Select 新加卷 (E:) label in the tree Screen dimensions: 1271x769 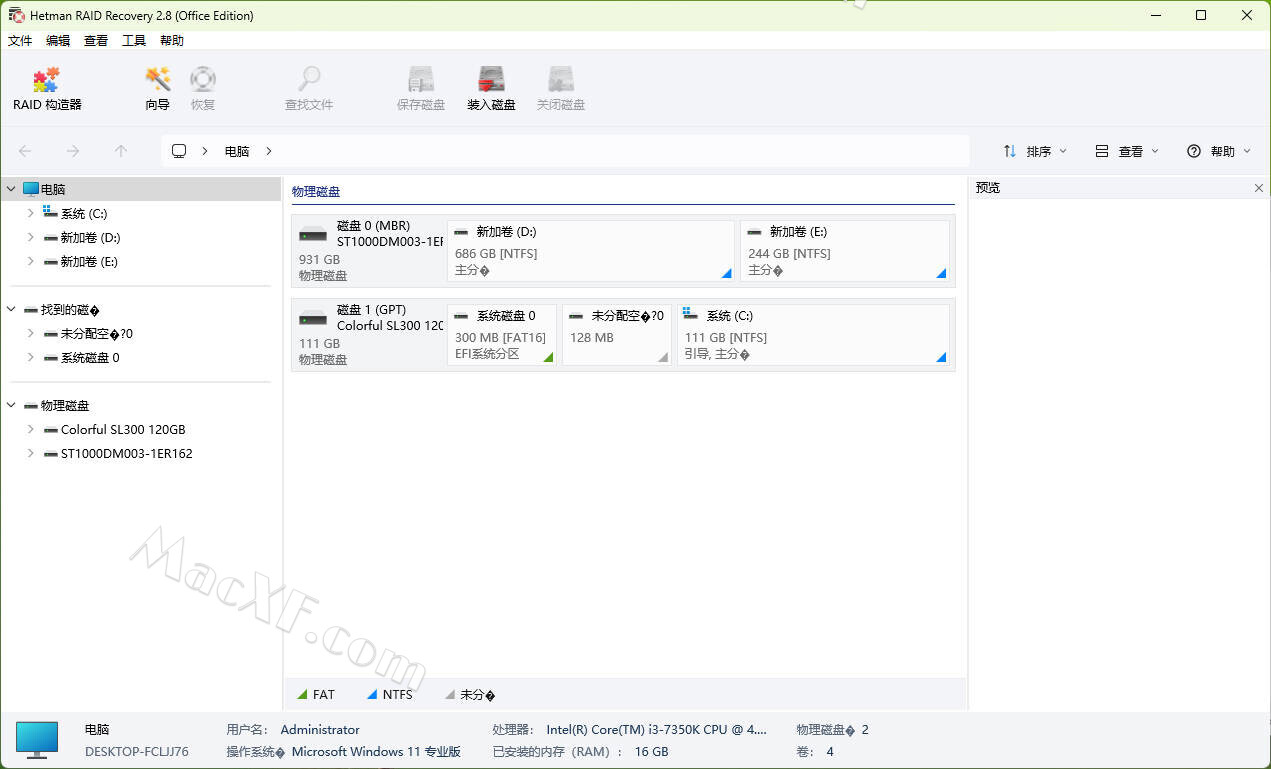pos(89,261)
